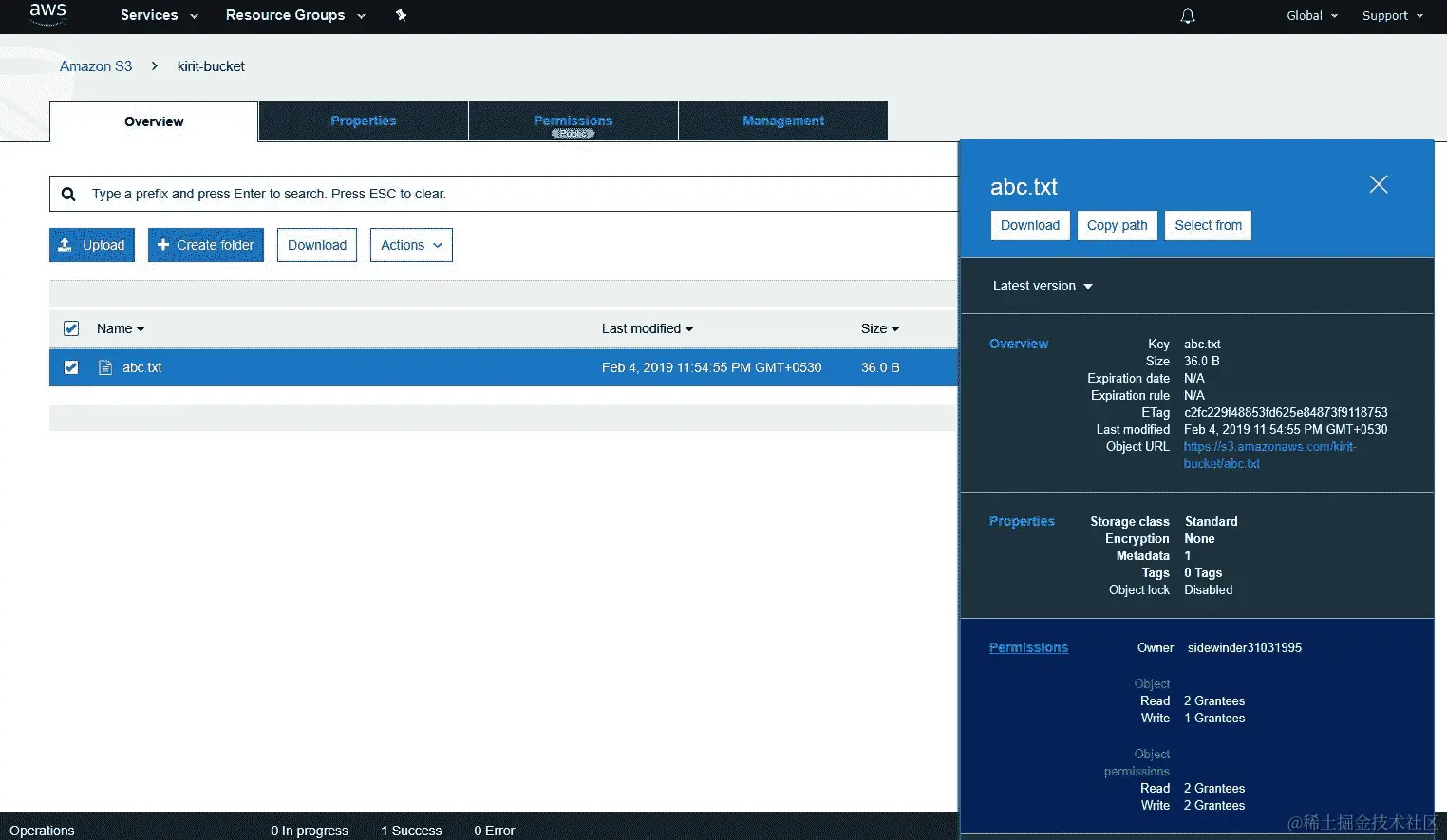Image resolution: width=1447 pixels, height=840 pixels.
Task: Click the prefix search input field
Action: pyautogui.click(x=503, y=194)
